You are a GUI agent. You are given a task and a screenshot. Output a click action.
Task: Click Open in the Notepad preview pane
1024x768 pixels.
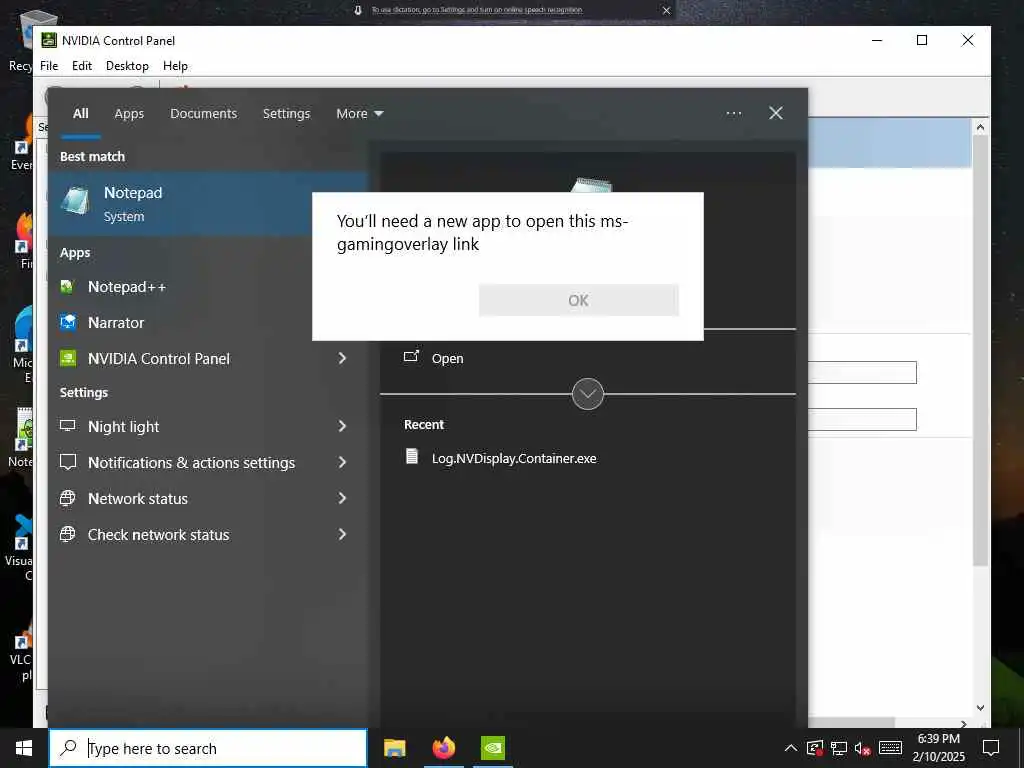(447, 359)
